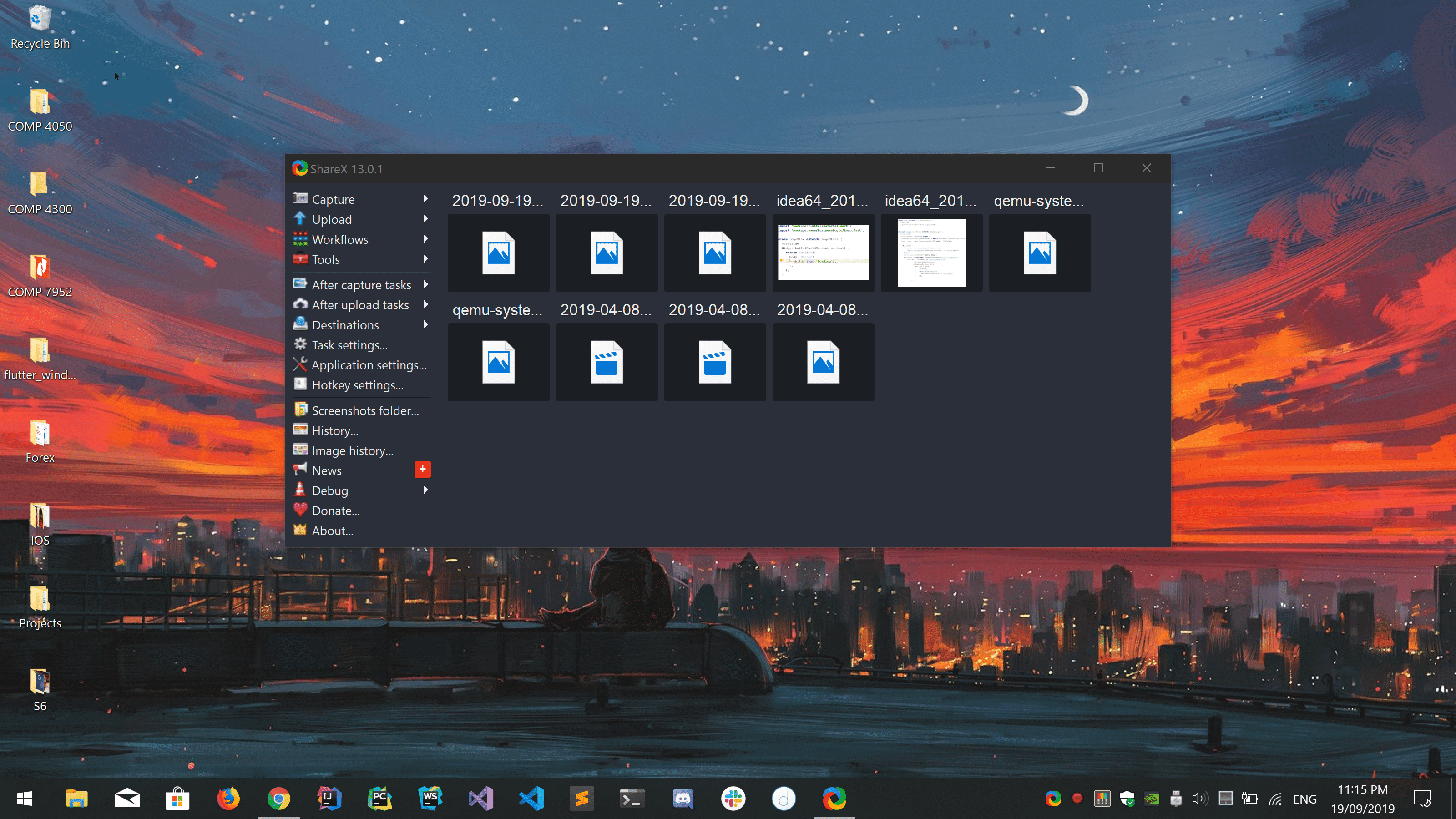The width and height of the screenshot is (1456, 819).
Task: Open the Tools menu
Action: (326, 259)
